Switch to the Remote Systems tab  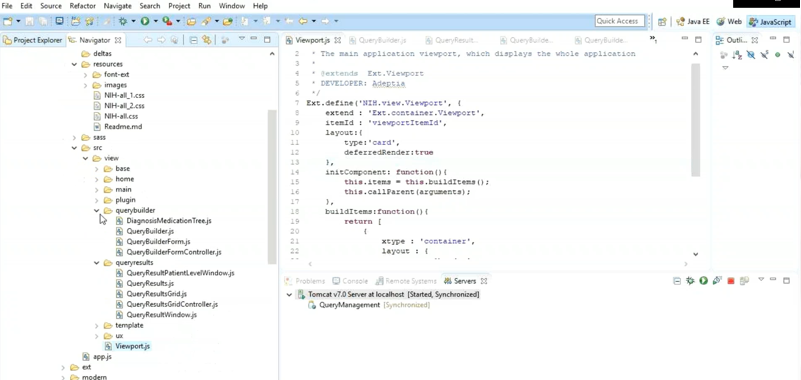click(x=406, y=281)
